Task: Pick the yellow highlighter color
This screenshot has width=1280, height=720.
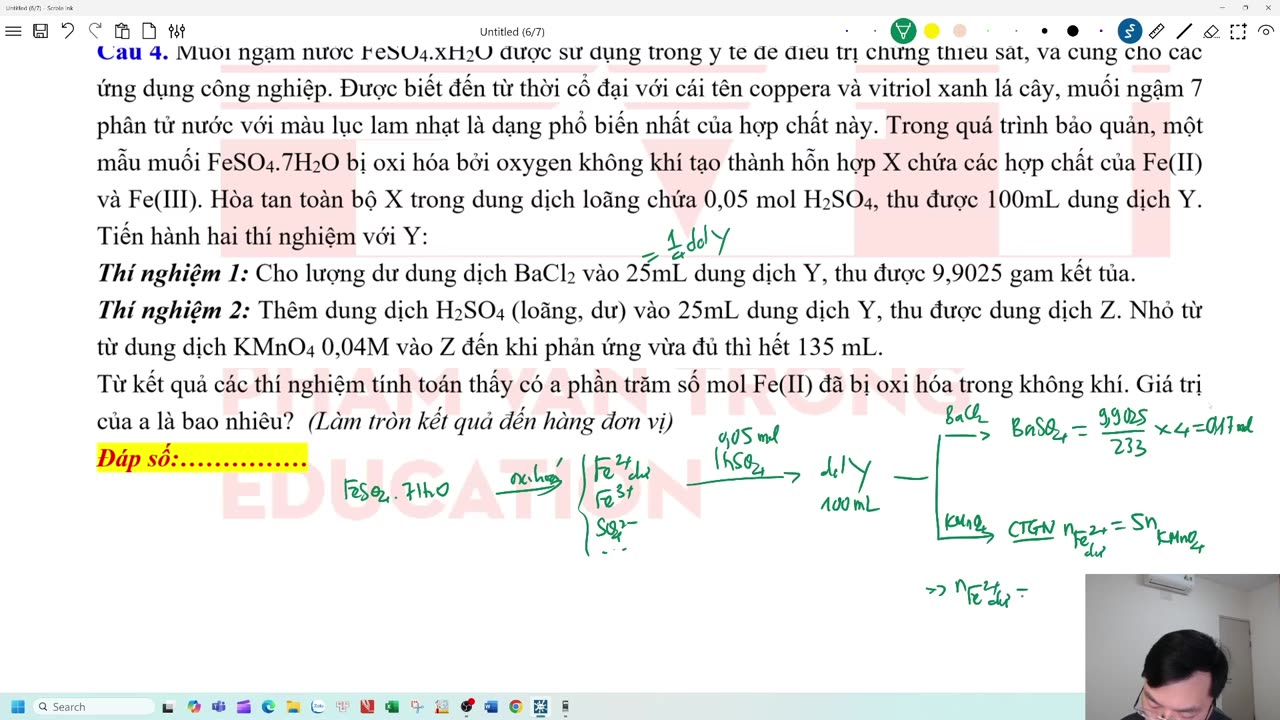Action: (x=931, y=31)
